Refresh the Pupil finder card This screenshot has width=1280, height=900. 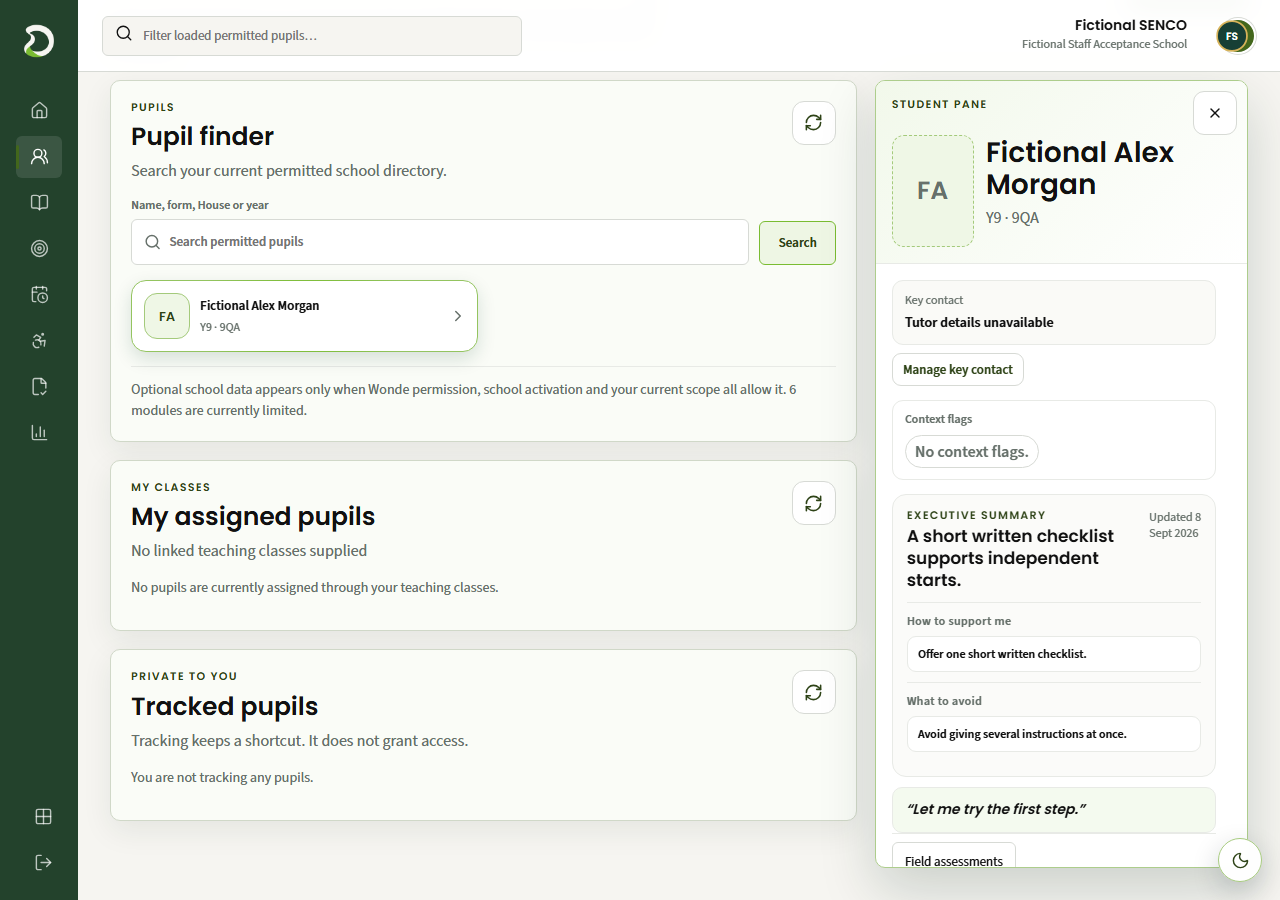(x=814, y=123)
